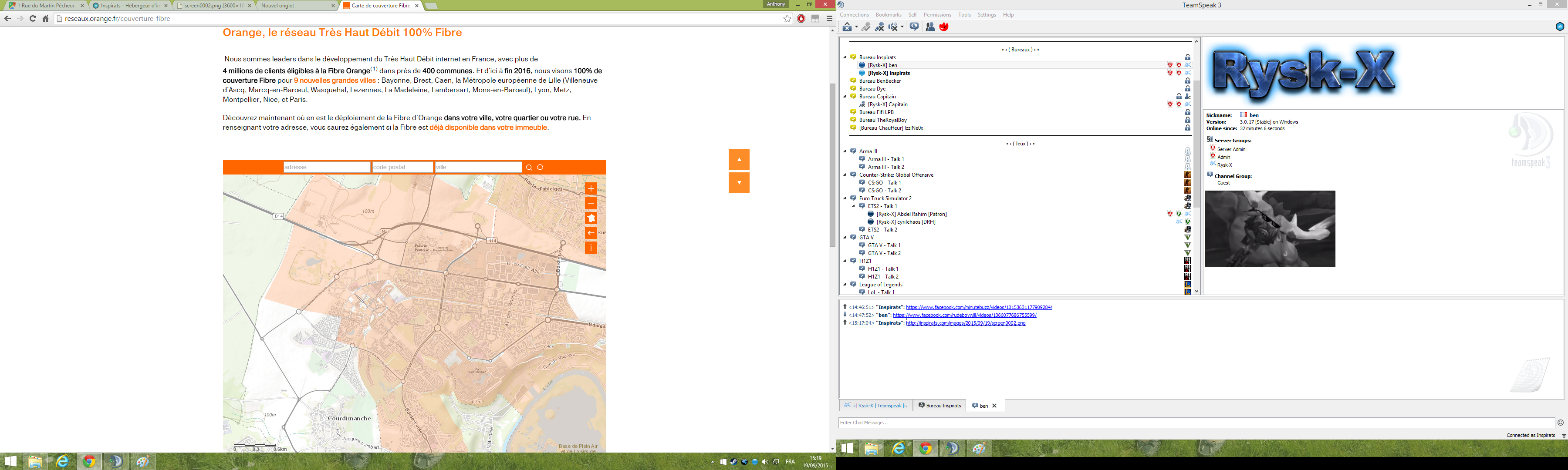Image resolution: width=1568 pixels, height=470 pixels.
Task: Open the emoticon picker beside chat input
Action: (1561, 423)
